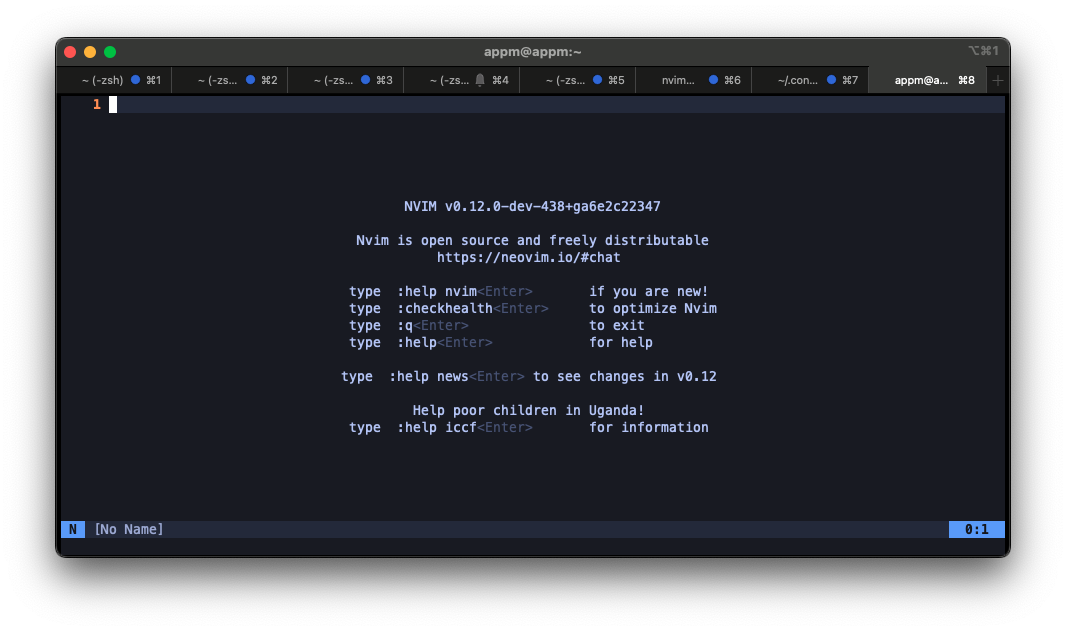Open the https://neovim.io/#chat link
The height and width of the screenshot is (631, 1066).
[x=528, y=257]
